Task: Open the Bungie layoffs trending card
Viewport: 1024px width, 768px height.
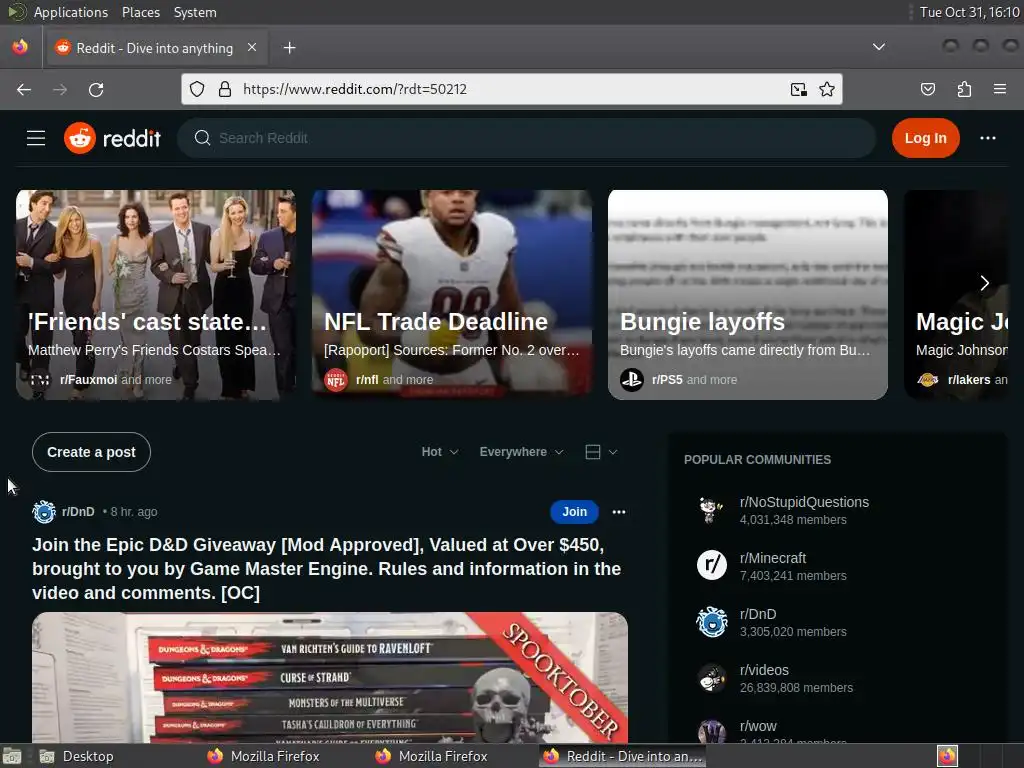Action: click(748, 295)
